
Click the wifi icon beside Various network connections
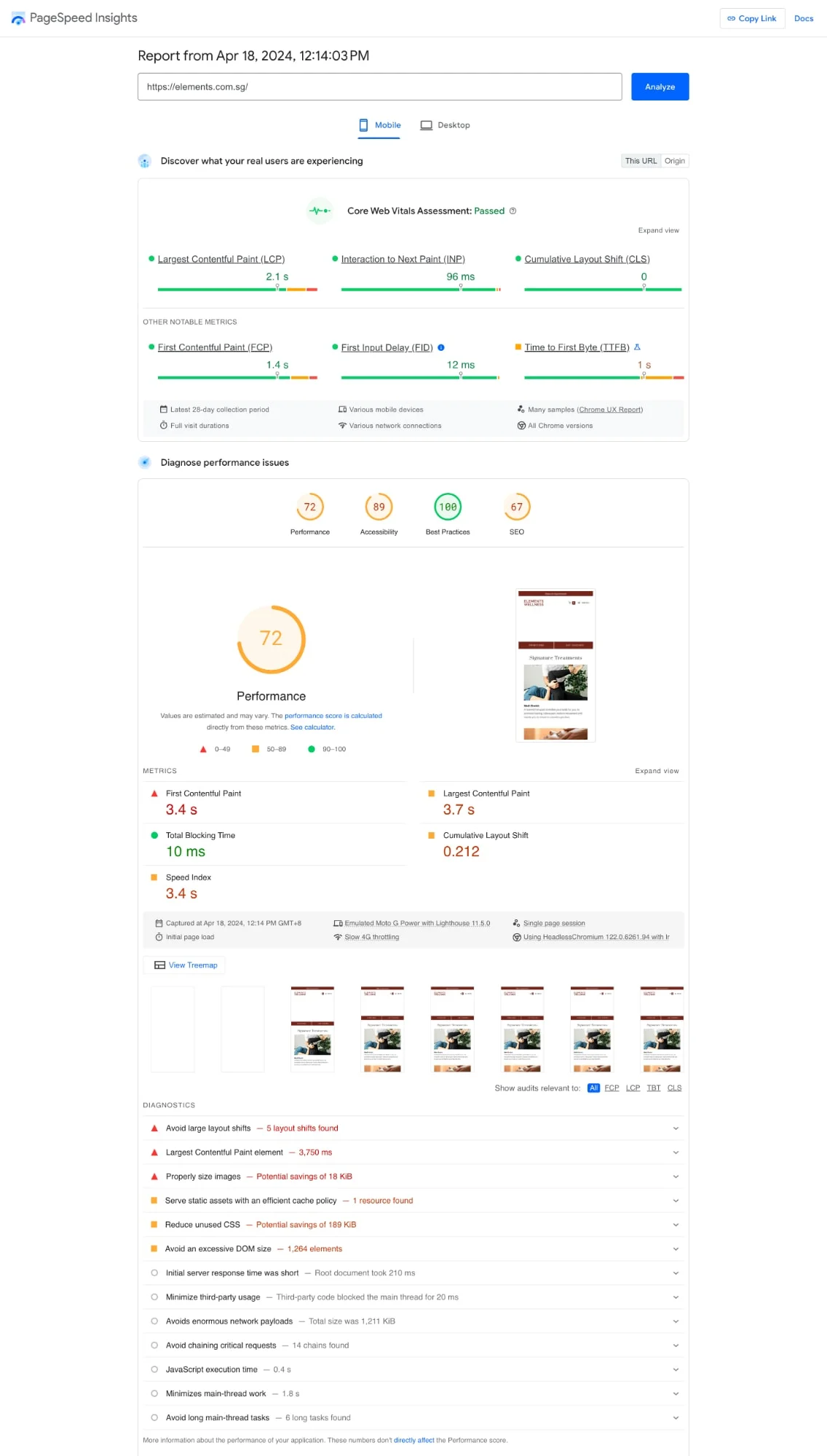[x=342, y=426]
